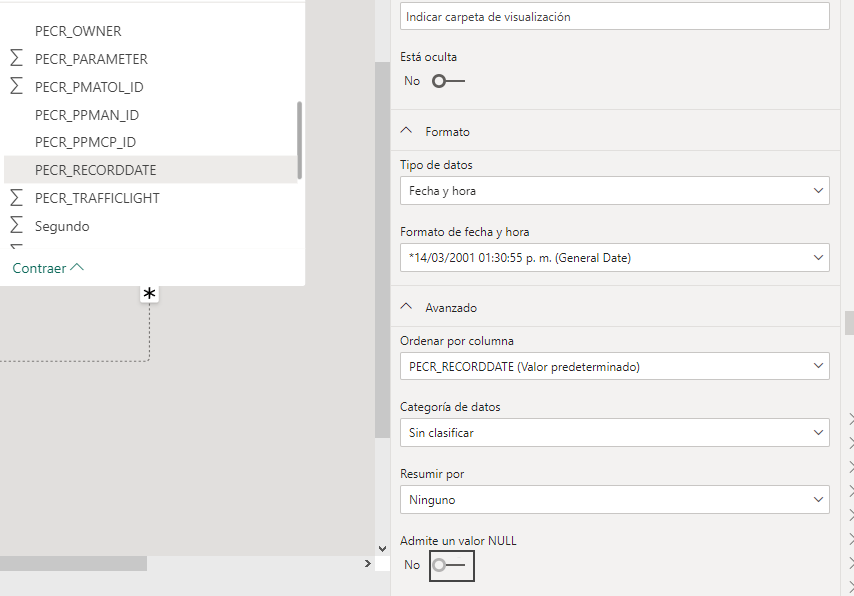Click the Ninguno value text

(432, 500)
